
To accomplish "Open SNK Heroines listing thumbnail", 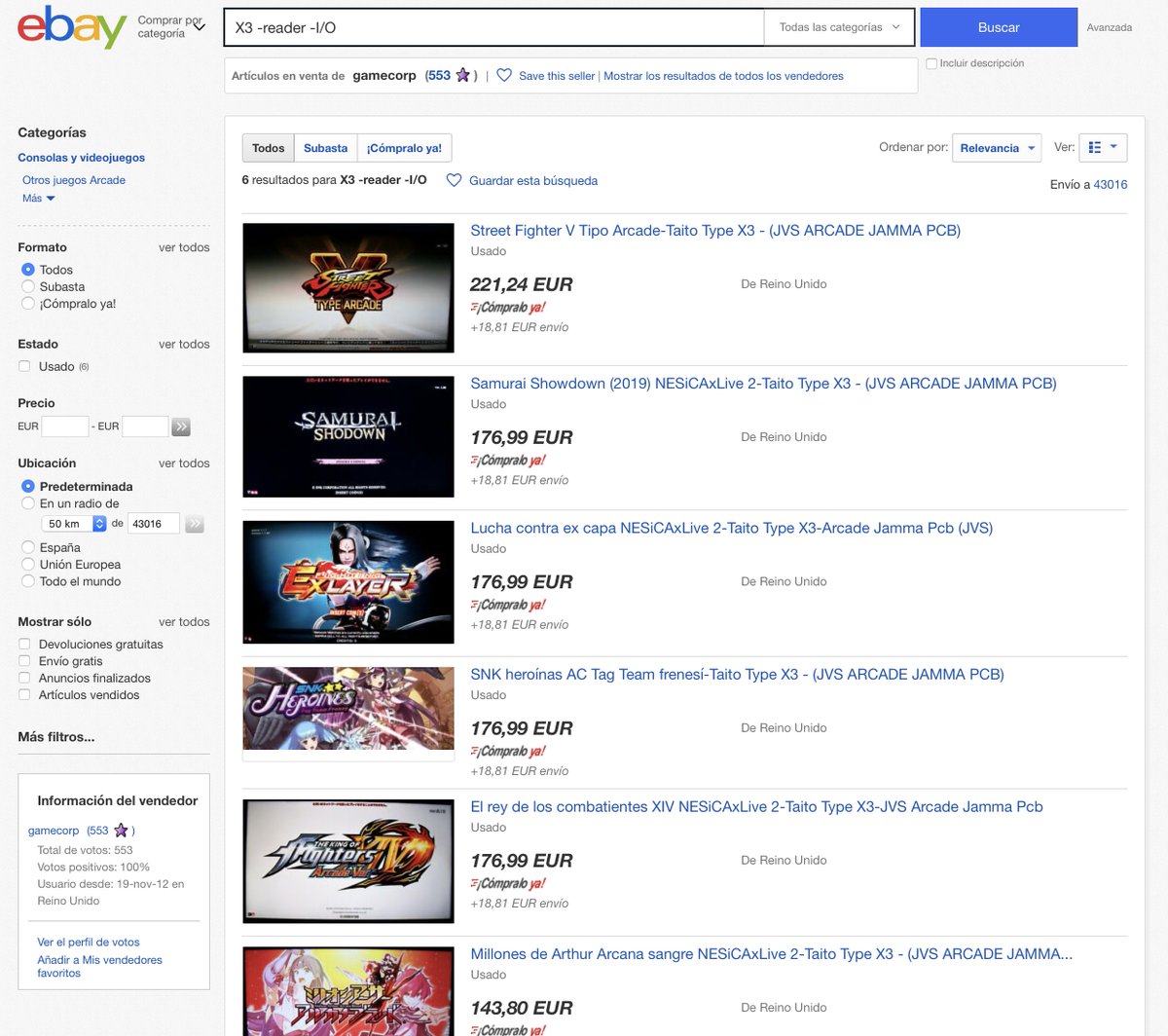I will click(348, 709).
